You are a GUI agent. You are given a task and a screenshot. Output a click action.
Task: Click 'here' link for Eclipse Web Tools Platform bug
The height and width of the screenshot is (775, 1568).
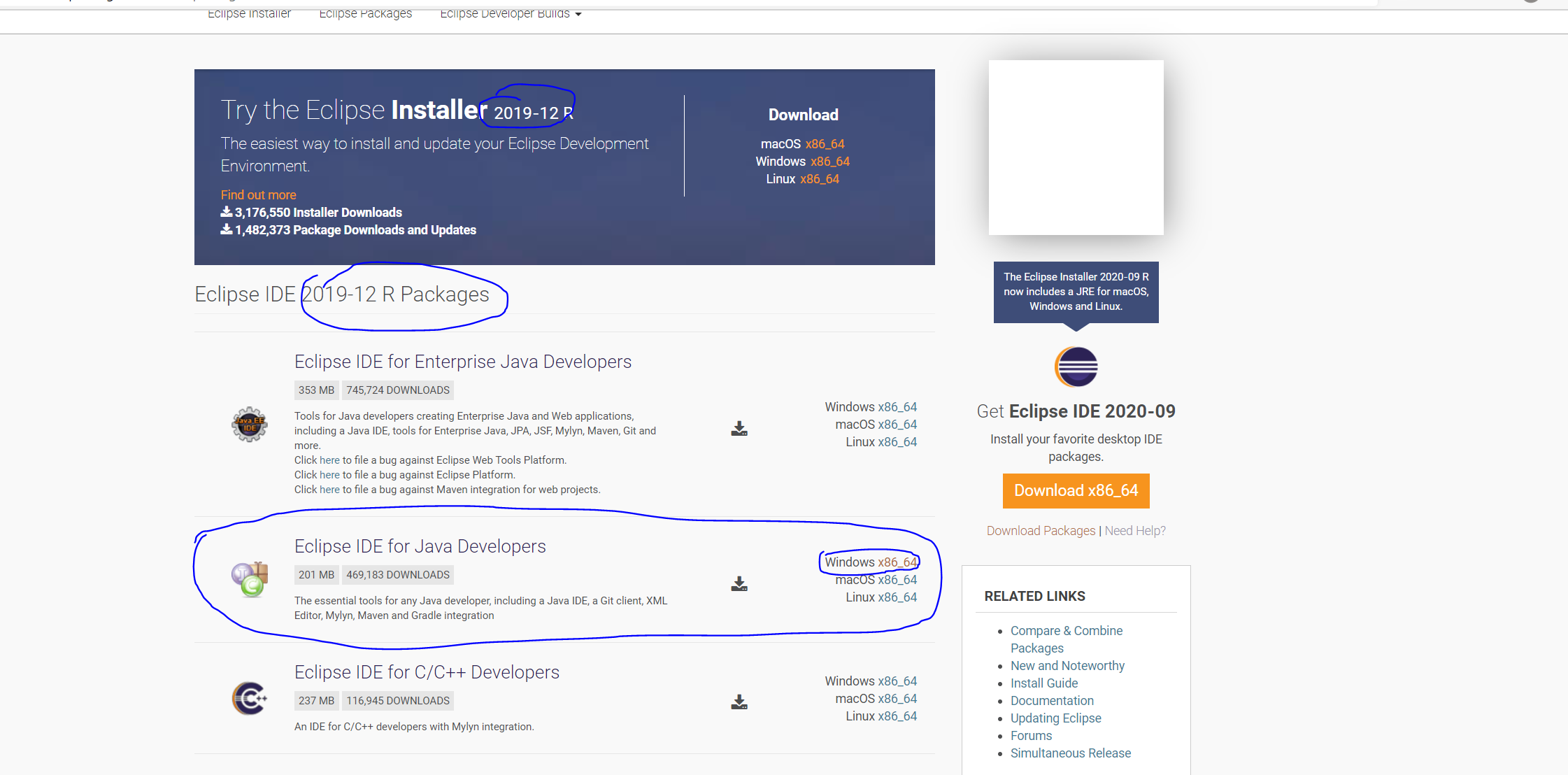[329, 460]
